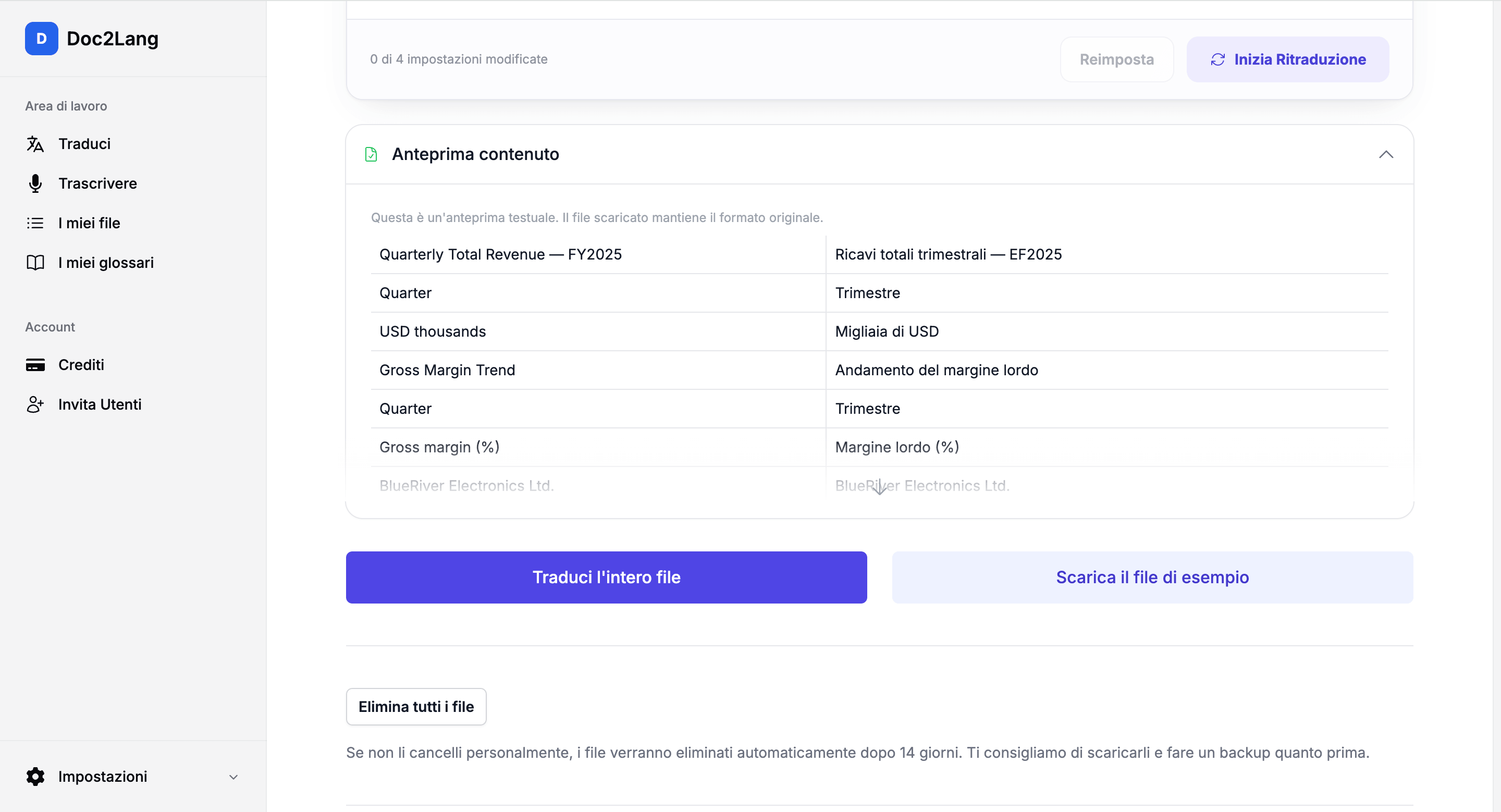1501x812 pixels.
Task: Click the preview note 'Questa è un'anteprima testuale'
Action: pyautogui.click(x=597, y=217)
